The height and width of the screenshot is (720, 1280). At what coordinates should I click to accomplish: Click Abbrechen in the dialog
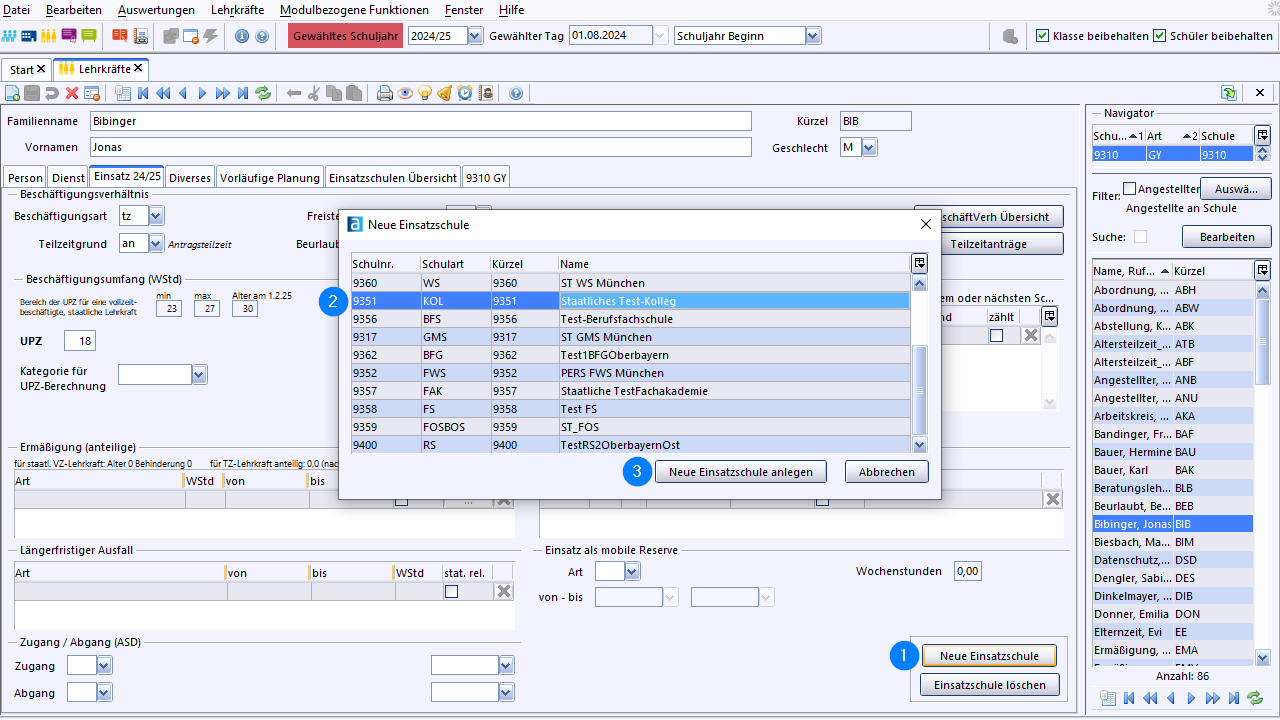tap(887, 472)
